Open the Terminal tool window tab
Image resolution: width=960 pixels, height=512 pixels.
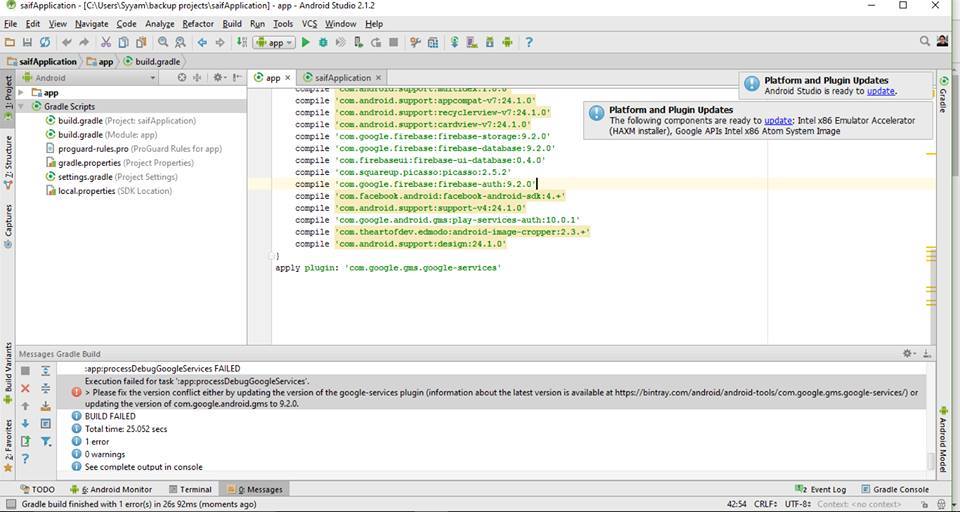[190, 489]
